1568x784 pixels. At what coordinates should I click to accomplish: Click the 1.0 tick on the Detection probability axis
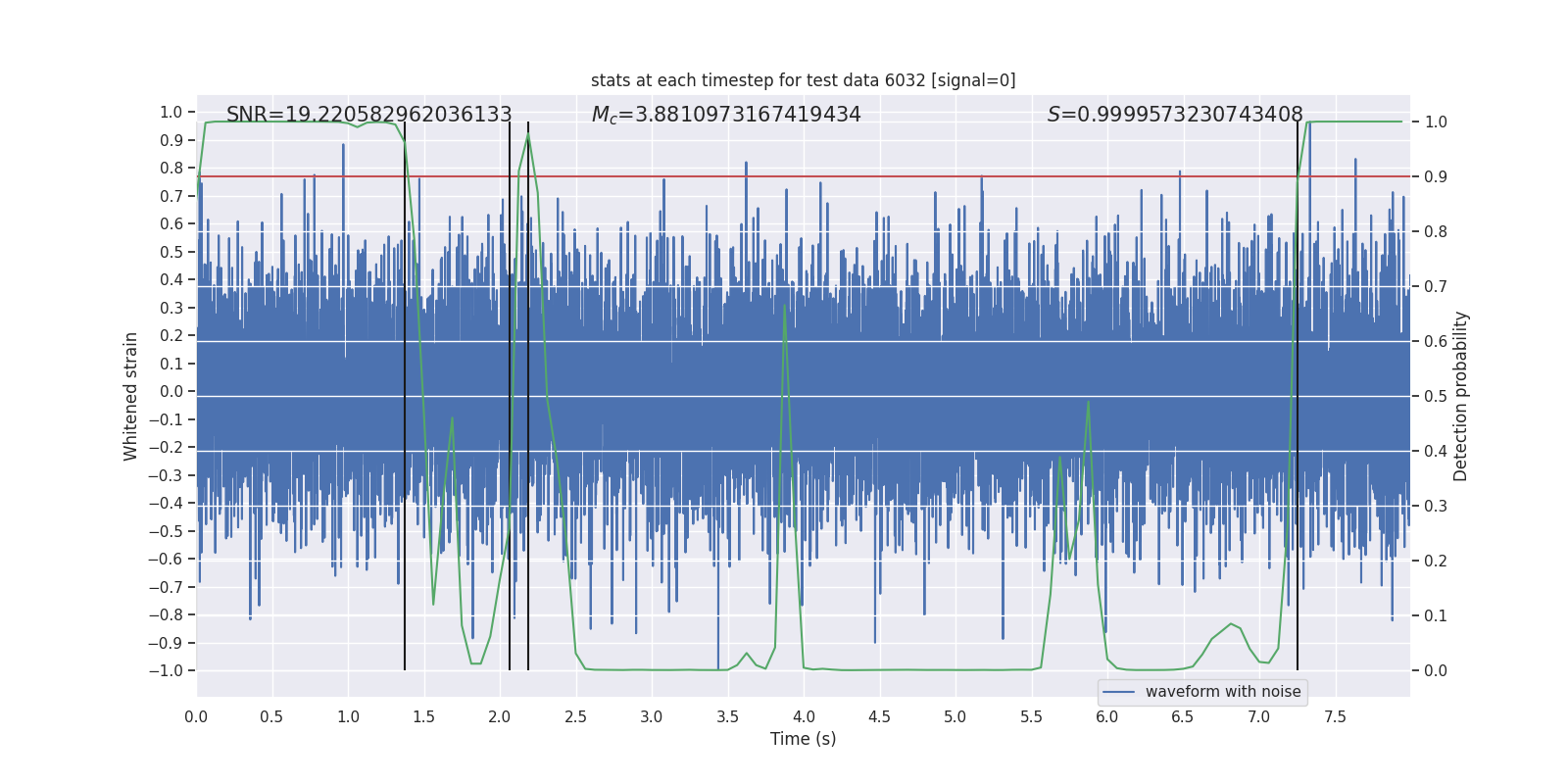coord(1436,122)
